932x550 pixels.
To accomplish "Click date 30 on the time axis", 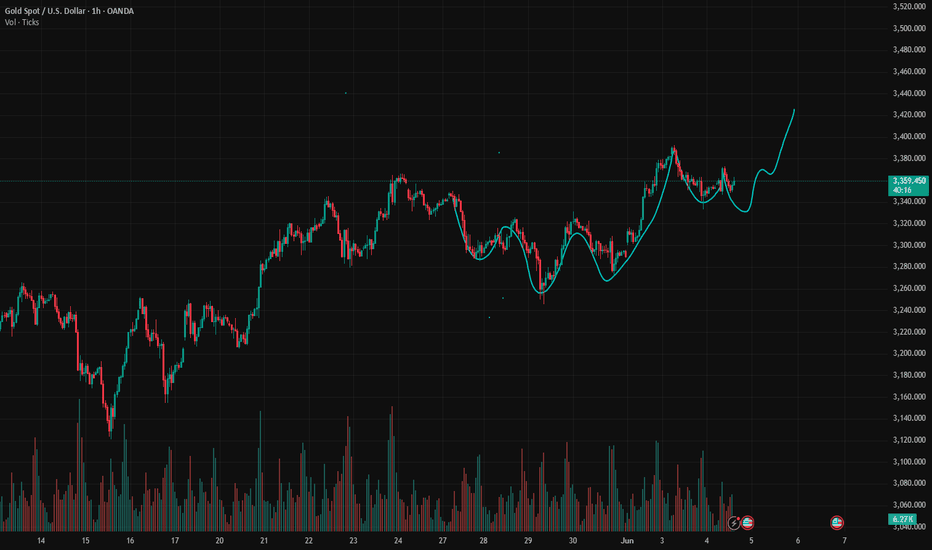I will pyautogui.click(x=572, y=540).
